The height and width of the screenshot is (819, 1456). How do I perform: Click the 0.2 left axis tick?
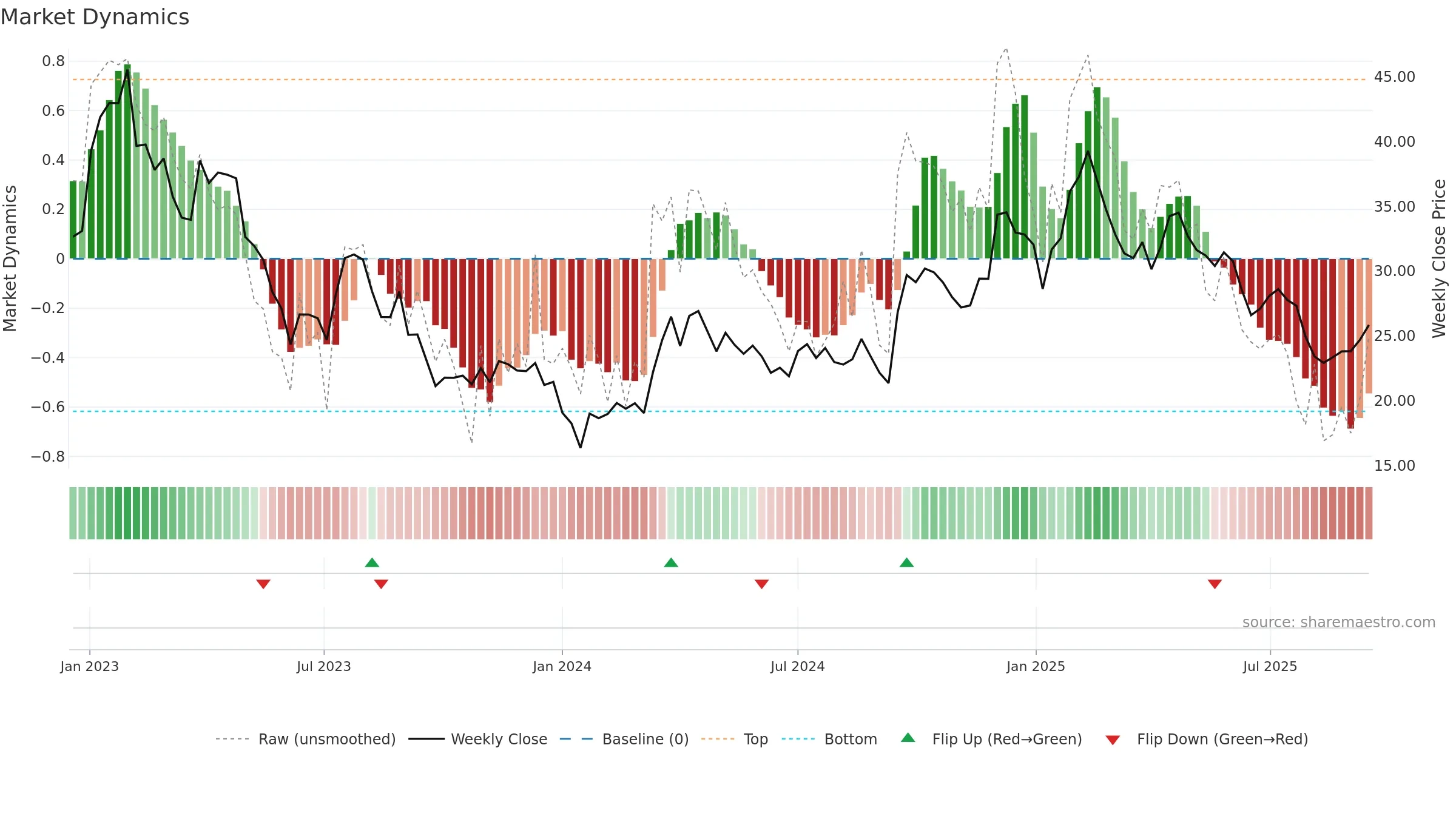pyautogui.click(x=53, y=209)
